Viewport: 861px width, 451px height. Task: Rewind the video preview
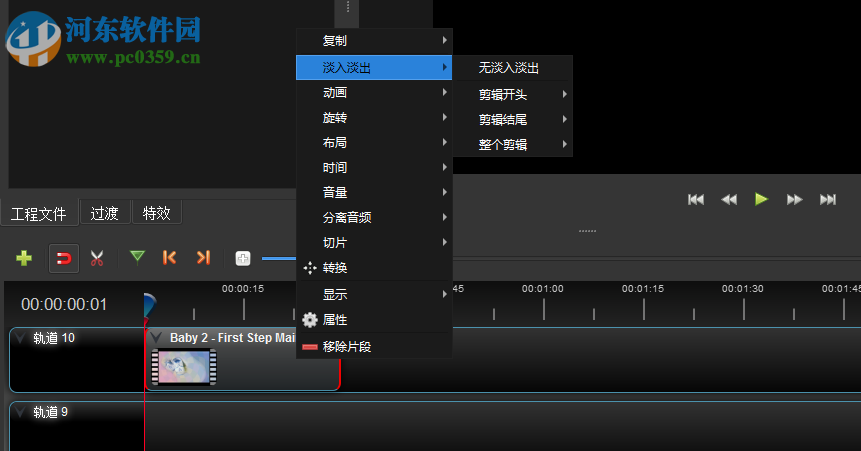(x=729, y=199)
